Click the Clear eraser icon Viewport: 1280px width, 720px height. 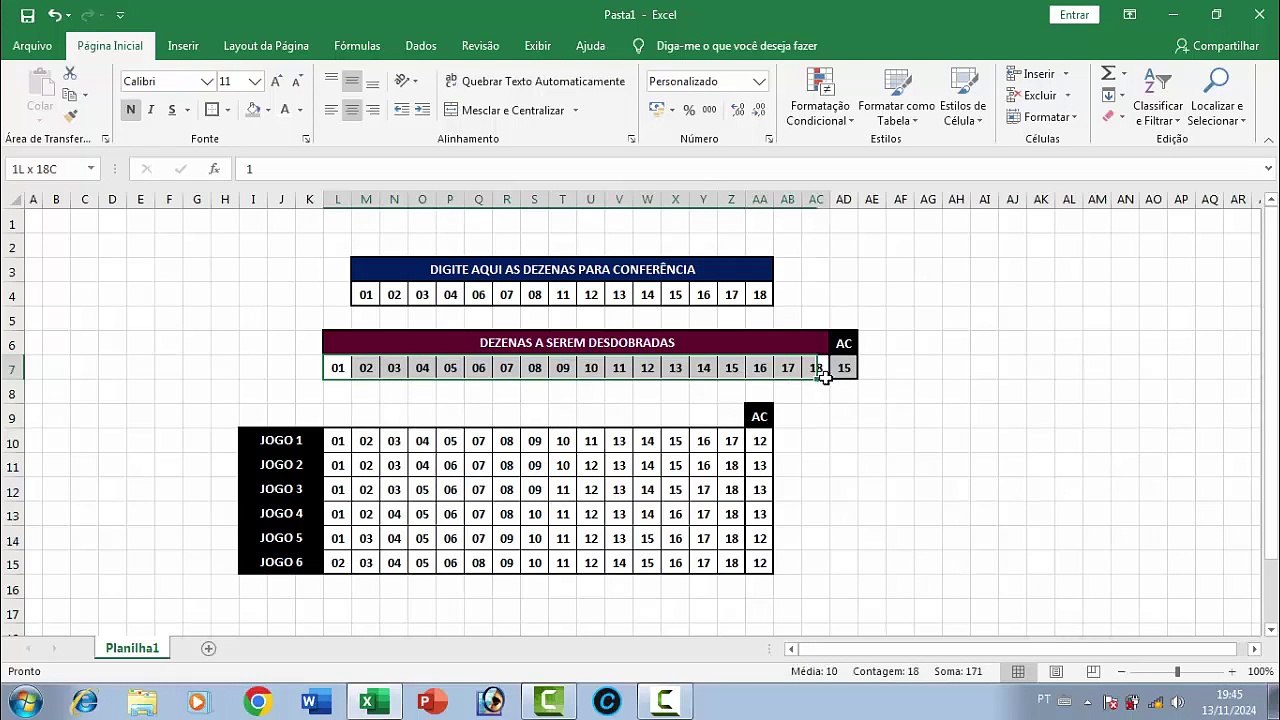[1108, 116]
